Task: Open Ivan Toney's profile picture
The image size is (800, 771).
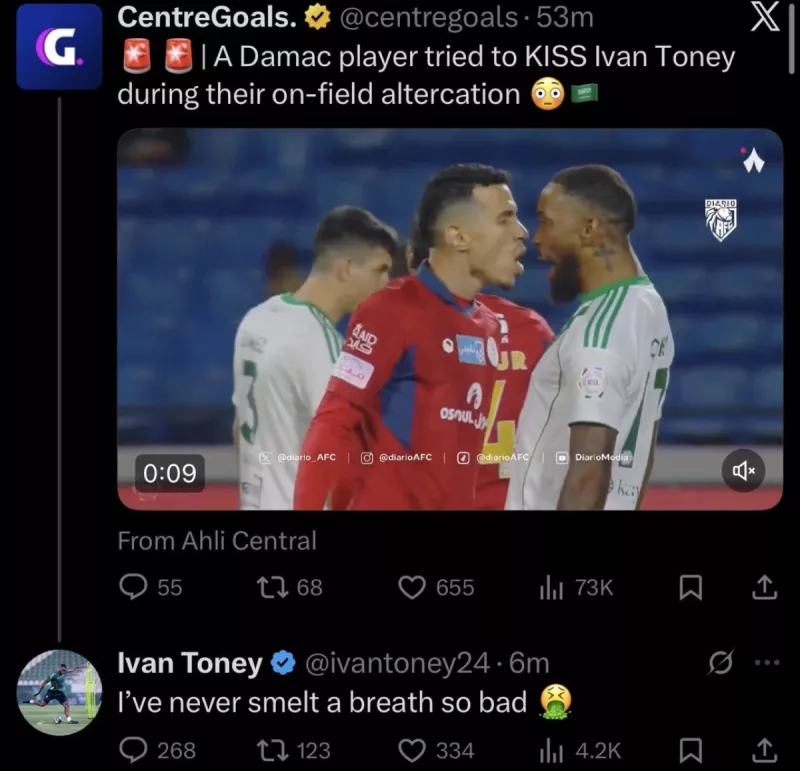Action: (59, 692)
